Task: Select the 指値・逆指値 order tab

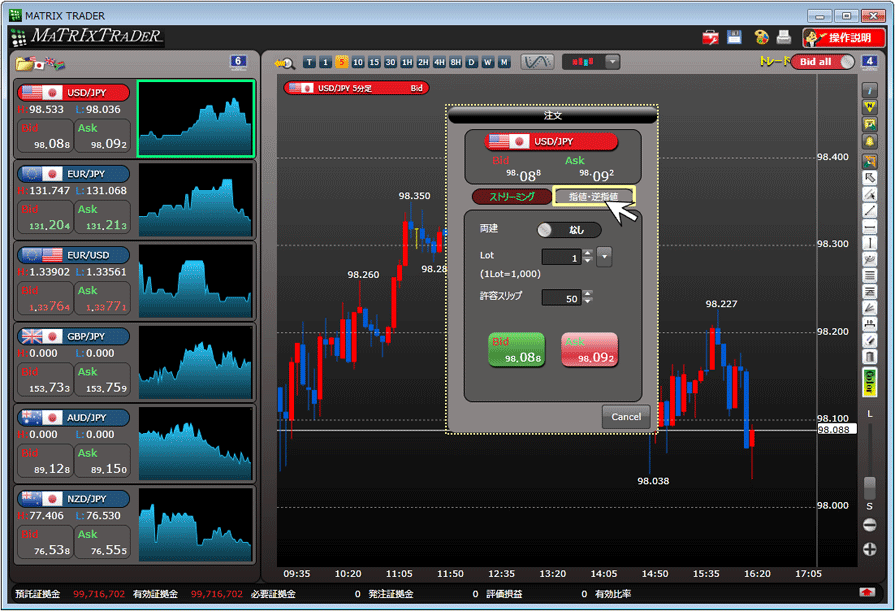Action: pyautogui.click(x=594, y=196)
